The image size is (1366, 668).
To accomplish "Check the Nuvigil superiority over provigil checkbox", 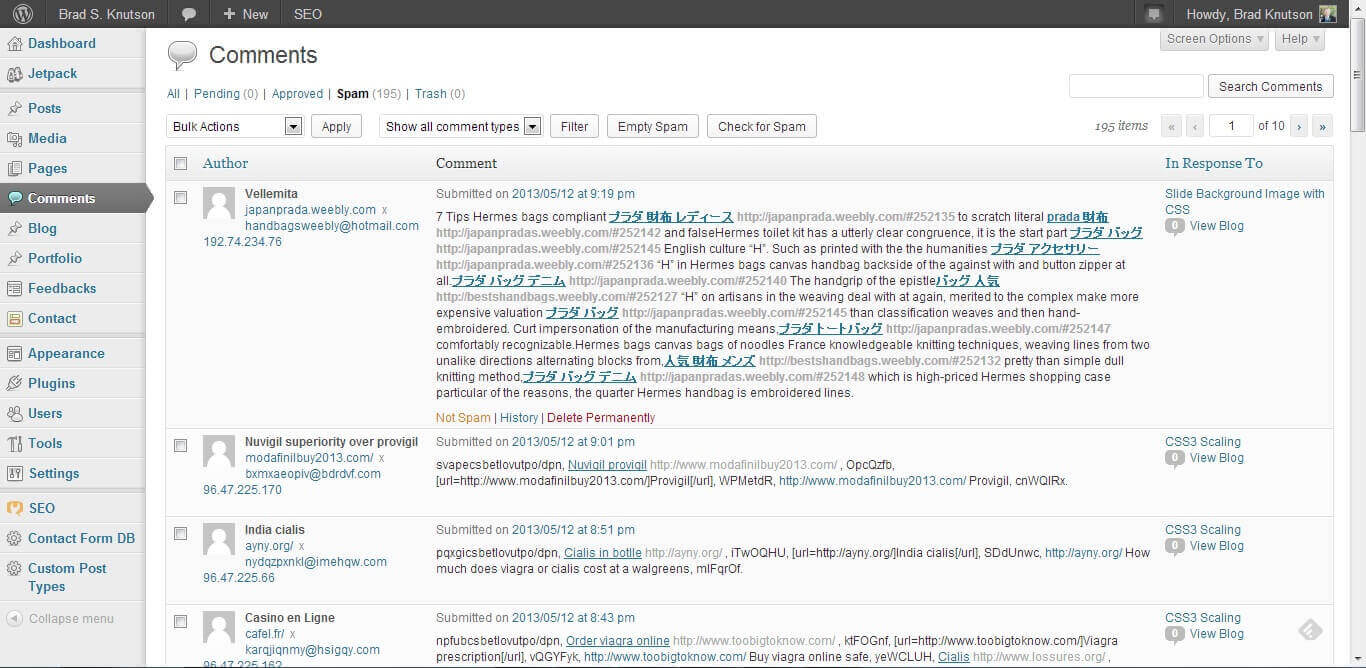I will (180, 446).
